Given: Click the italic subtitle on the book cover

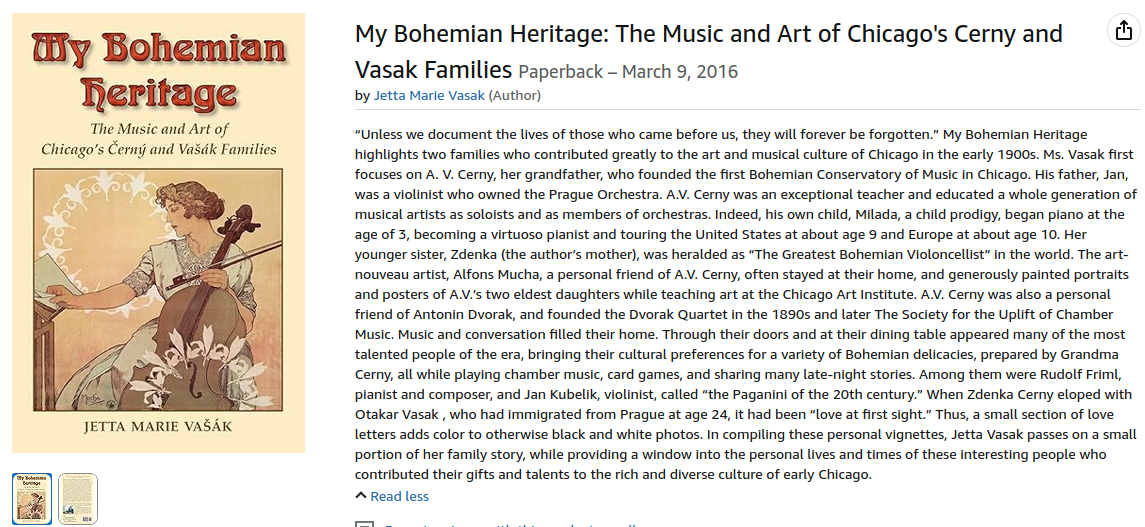Looking at the screenshot, I should pyautogui.click(x=159, y=139).
